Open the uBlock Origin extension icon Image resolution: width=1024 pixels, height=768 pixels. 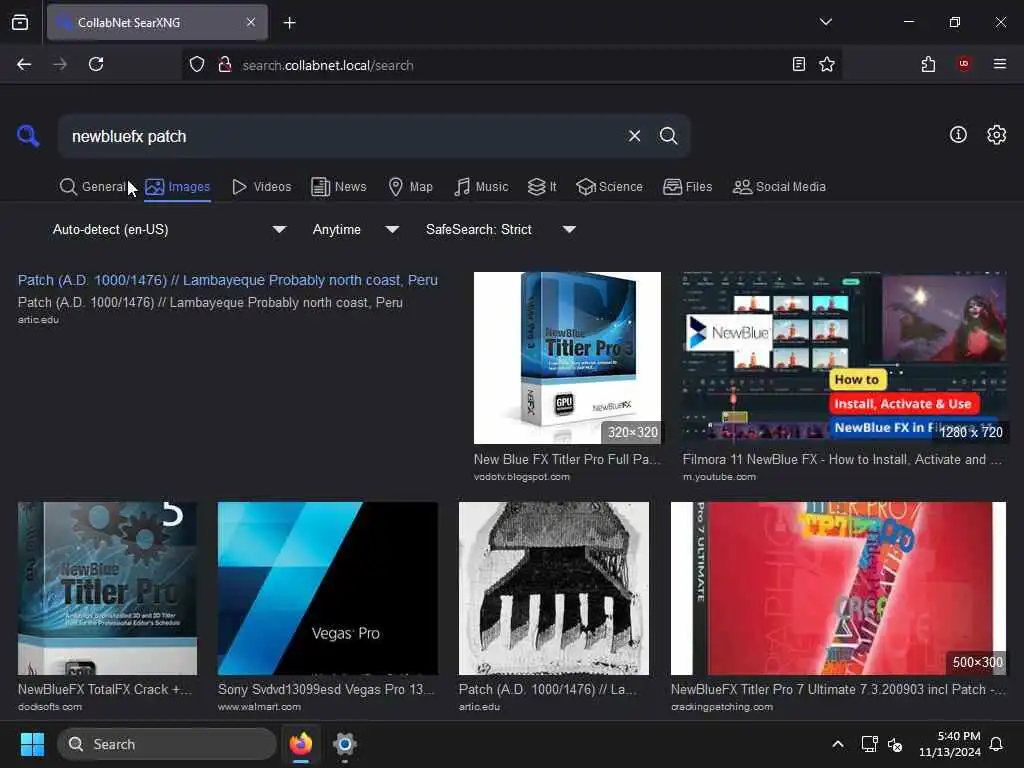pos(964,64)
